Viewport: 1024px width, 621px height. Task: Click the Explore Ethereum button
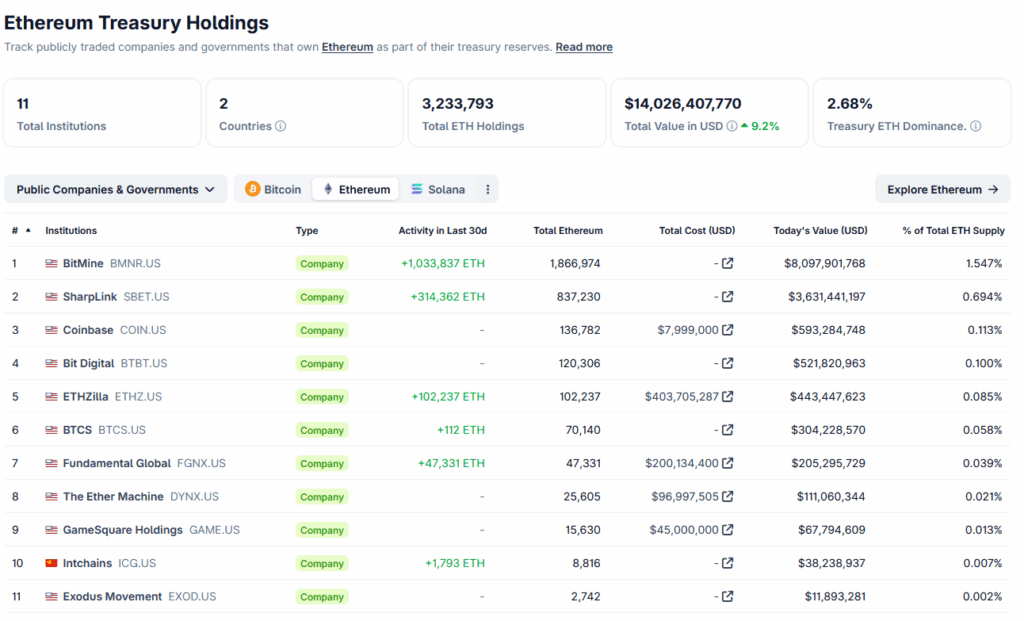tap(942, 189)
